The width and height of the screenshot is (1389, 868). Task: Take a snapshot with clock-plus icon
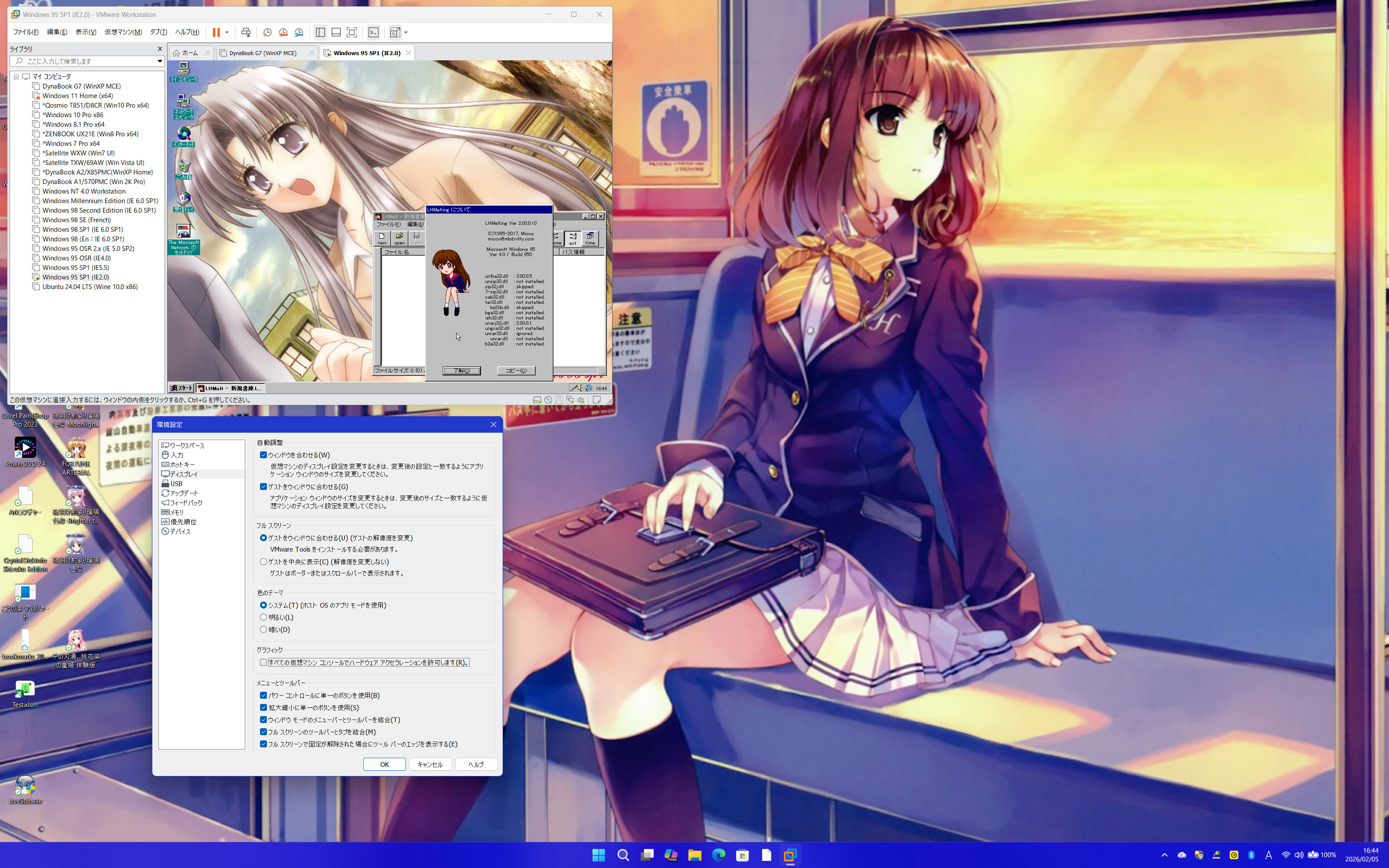267,32
